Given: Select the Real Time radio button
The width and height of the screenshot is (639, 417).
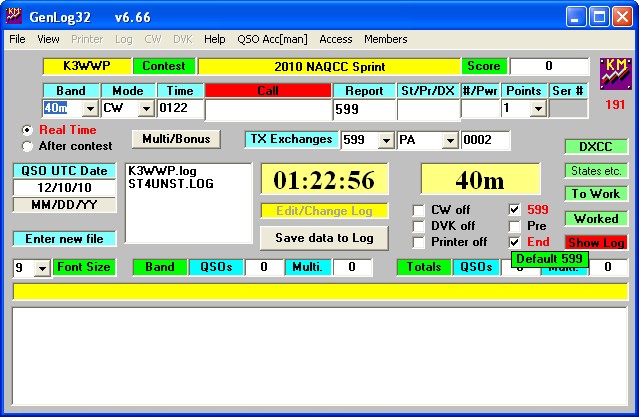Looking at the screenshot, I should tap(27, 130).
